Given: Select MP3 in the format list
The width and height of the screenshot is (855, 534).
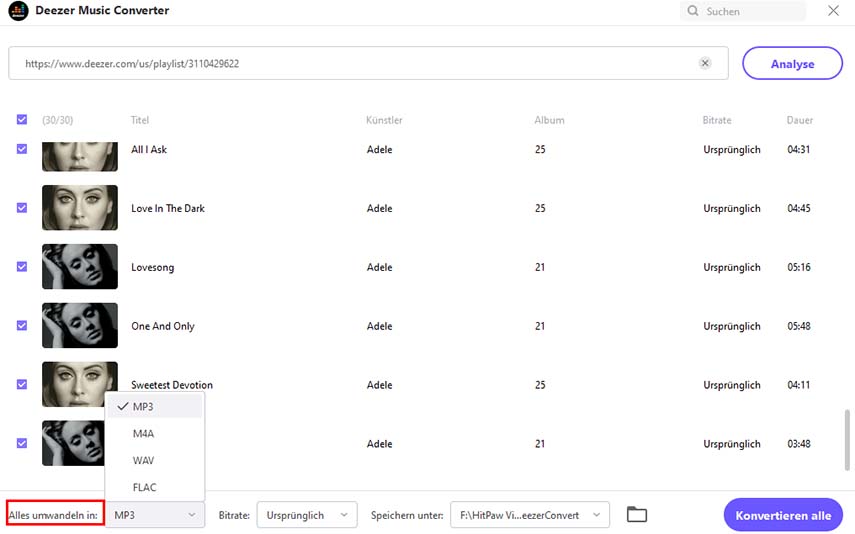Looking at the screenshot, I should (155, 407).
